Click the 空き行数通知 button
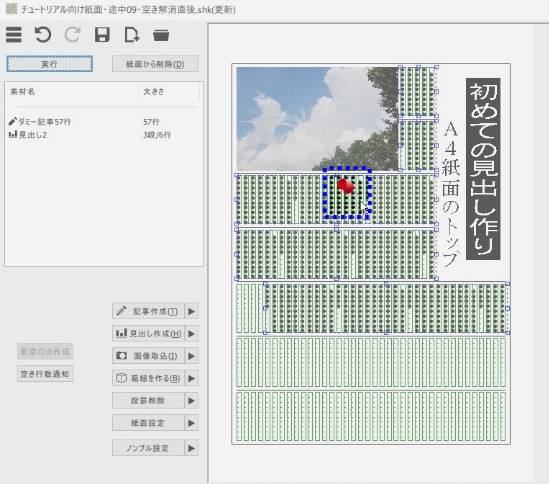The height and width of the screenshot is (484, 549). point(45,374)
